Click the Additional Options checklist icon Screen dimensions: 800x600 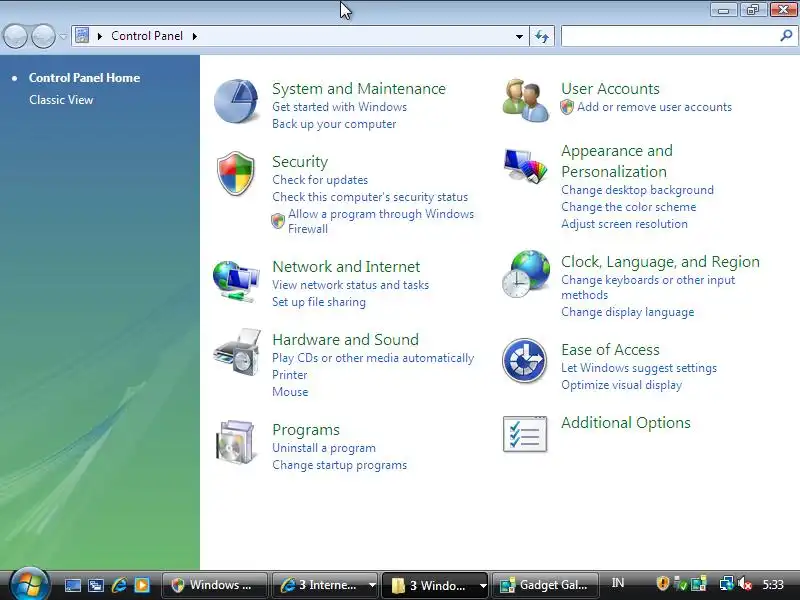[525, 434]
